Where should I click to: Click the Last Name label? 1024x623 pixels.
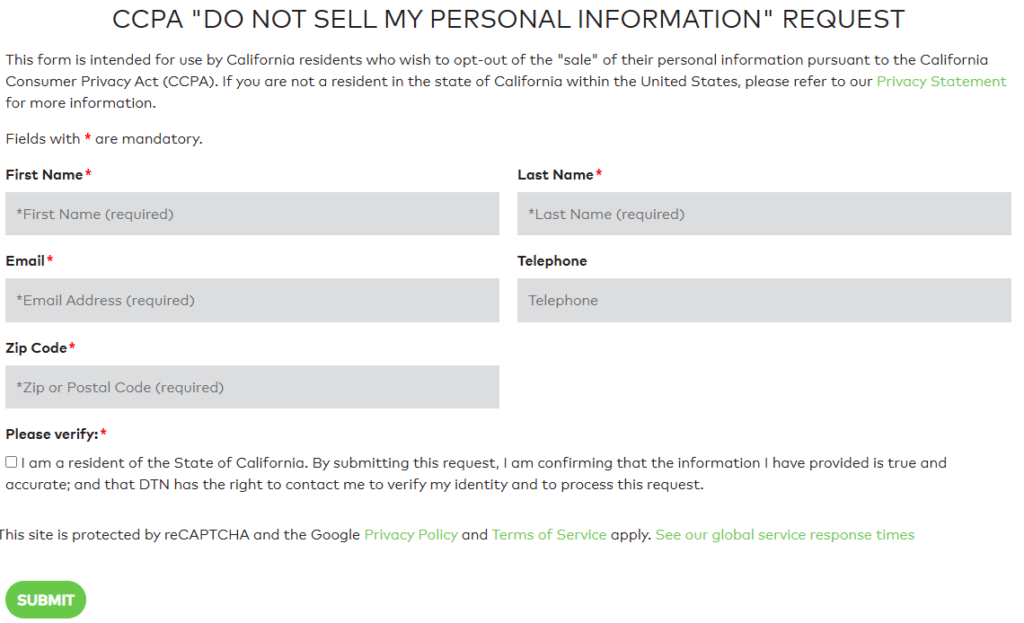556,174
